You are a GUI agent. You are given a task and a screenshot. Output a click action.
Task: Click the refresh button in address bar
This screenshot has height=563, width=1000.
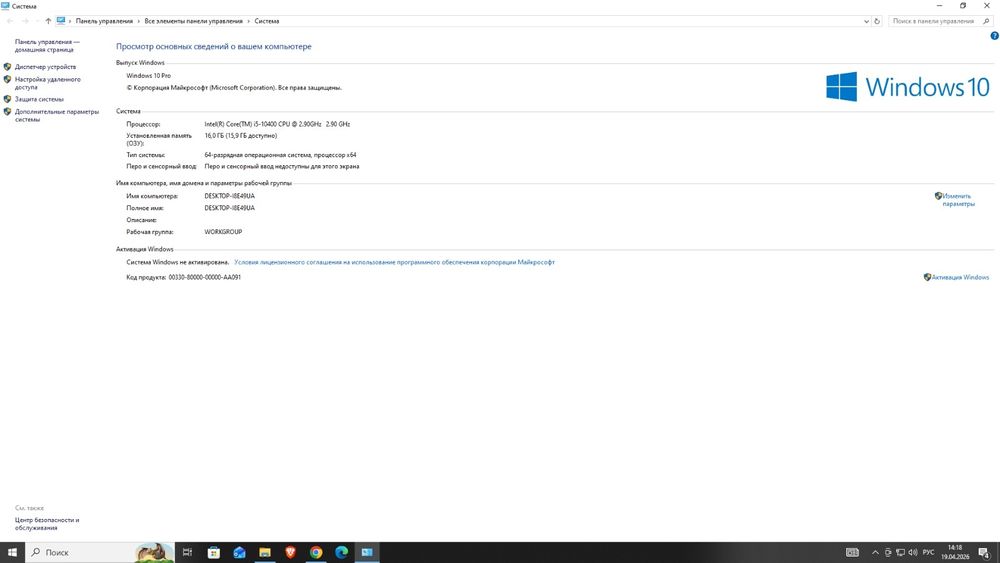click(877, 21)
